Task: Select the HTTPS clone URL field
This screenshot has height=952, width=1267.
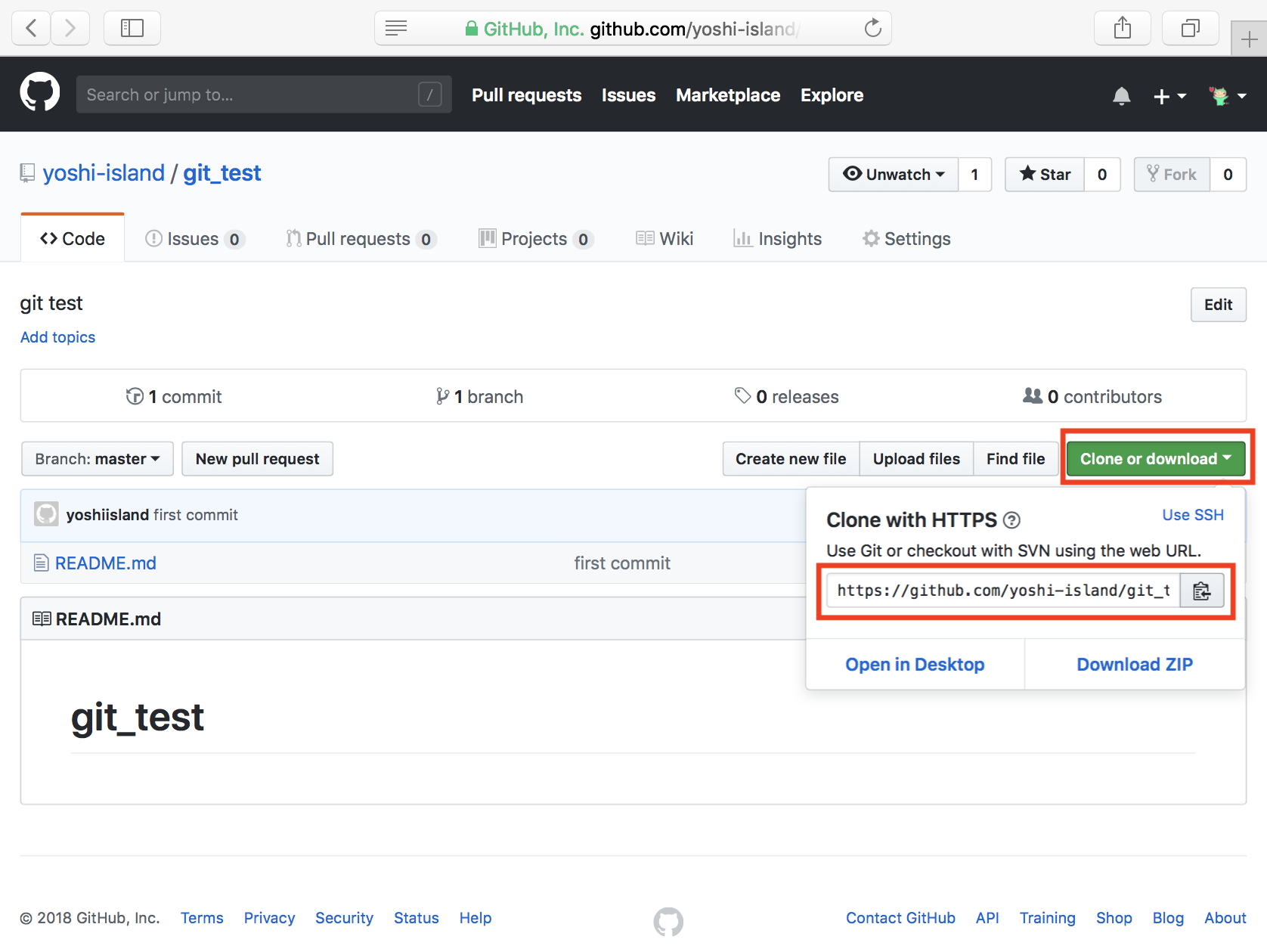Action: coord(1003,591)
